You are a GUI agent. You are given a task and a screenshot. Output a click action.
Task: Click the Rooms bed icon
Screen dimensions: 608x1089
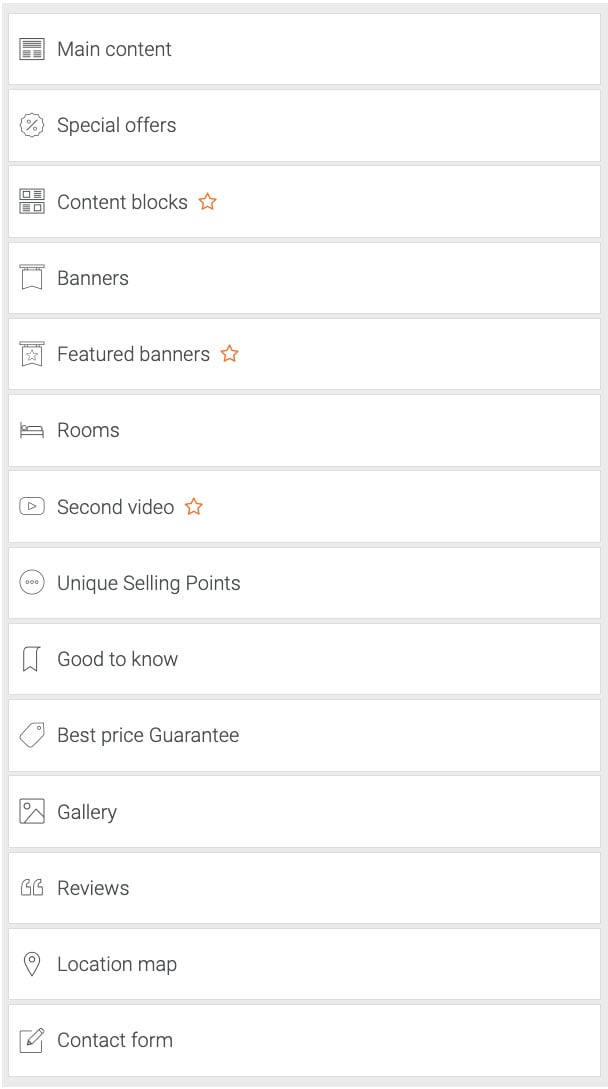(32, 431)
